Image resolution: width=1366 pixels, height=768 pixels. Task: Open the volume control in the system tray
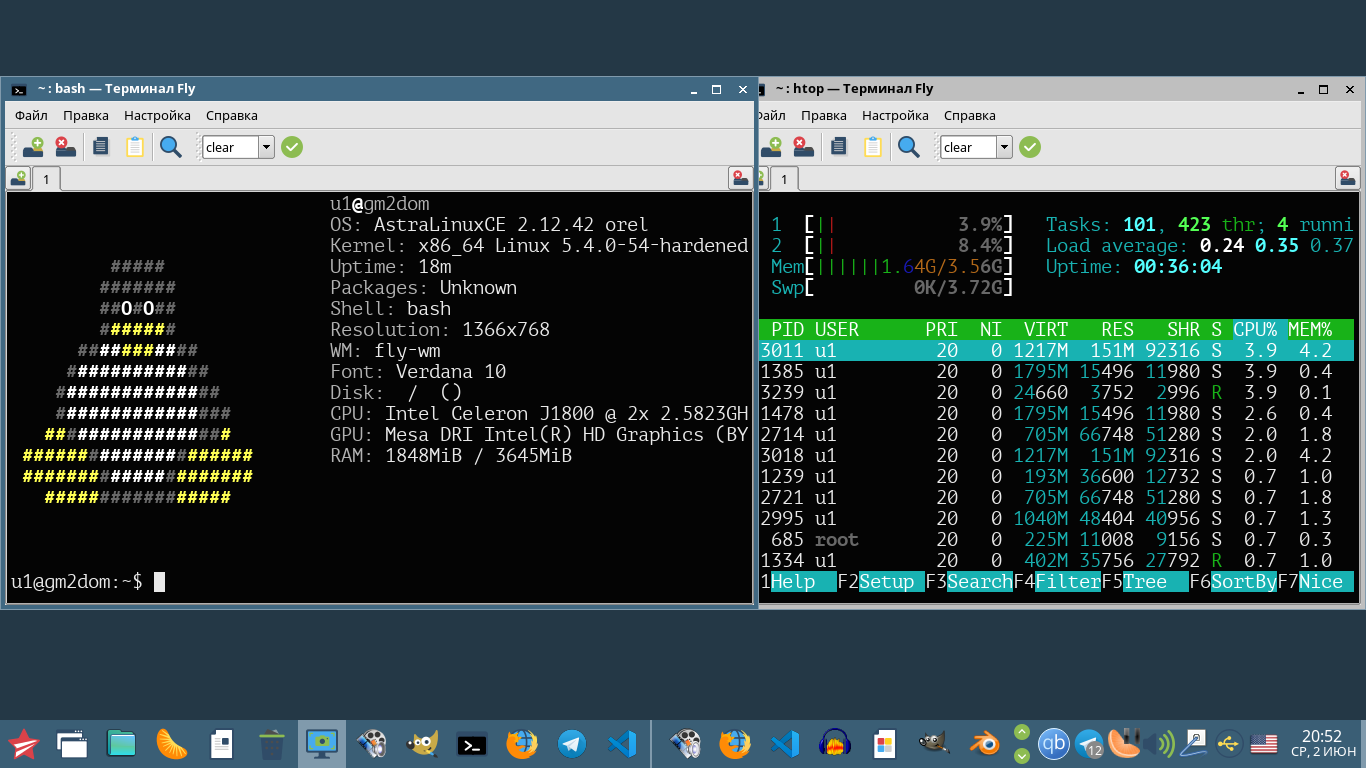(1159, 744)
